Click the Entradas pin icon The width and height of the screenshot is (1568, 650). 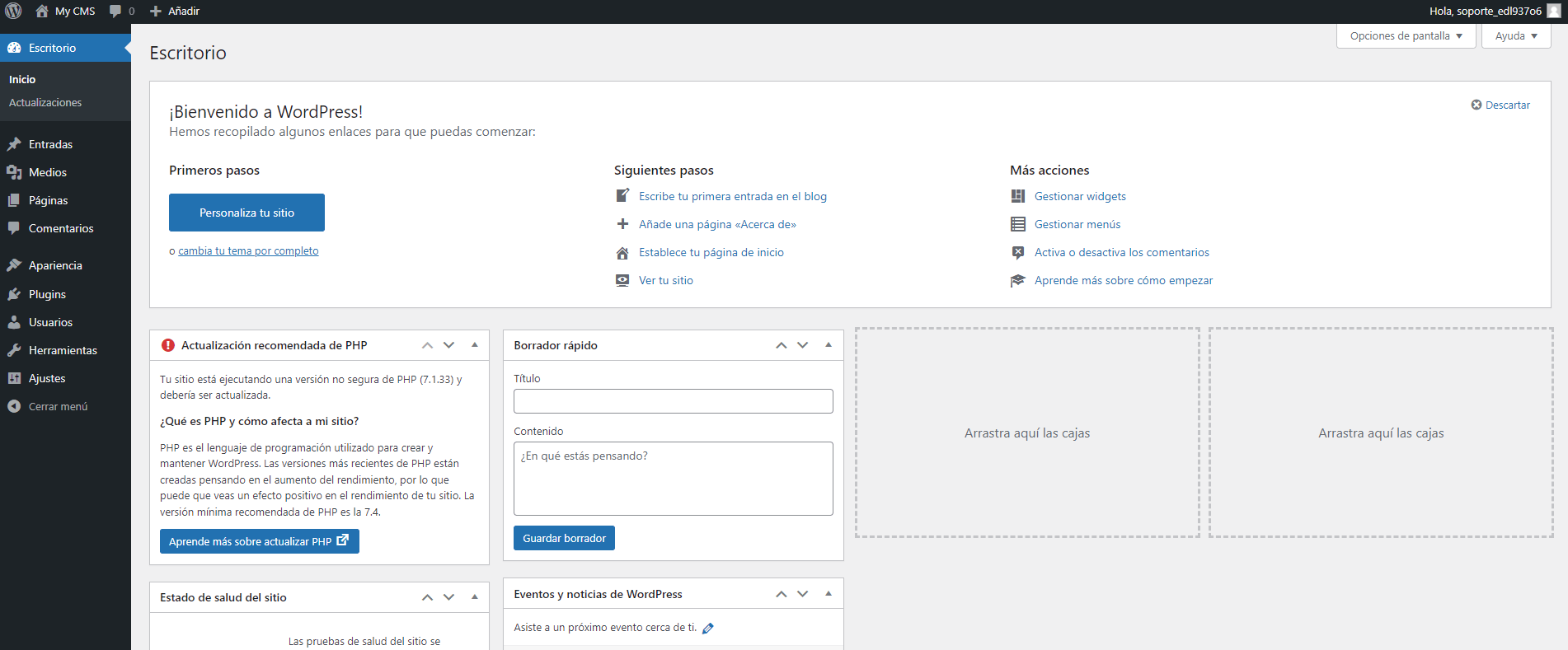[x=14, y=144]
